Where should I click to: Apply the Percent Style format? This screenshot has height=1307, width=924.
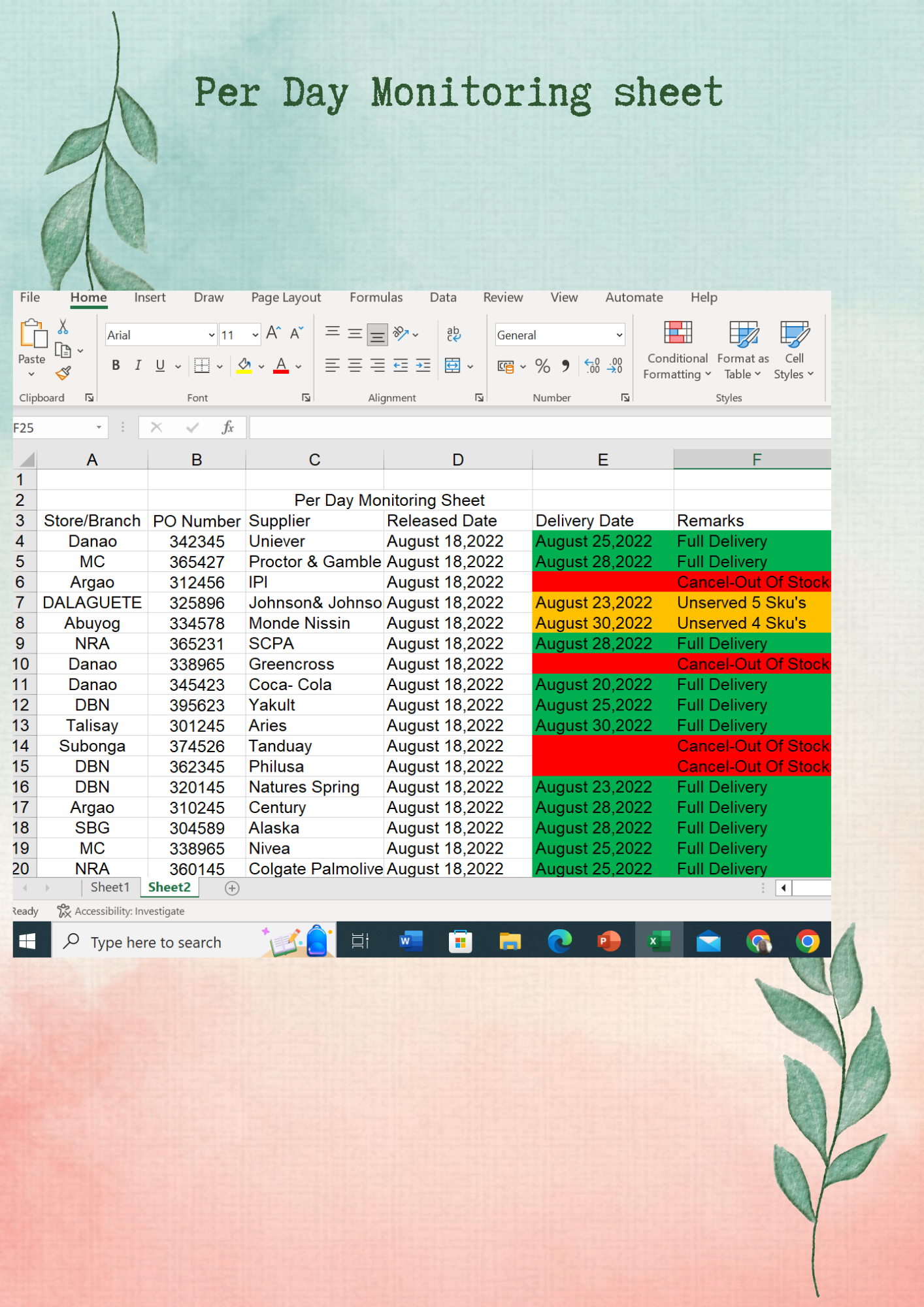pos(542,366)
